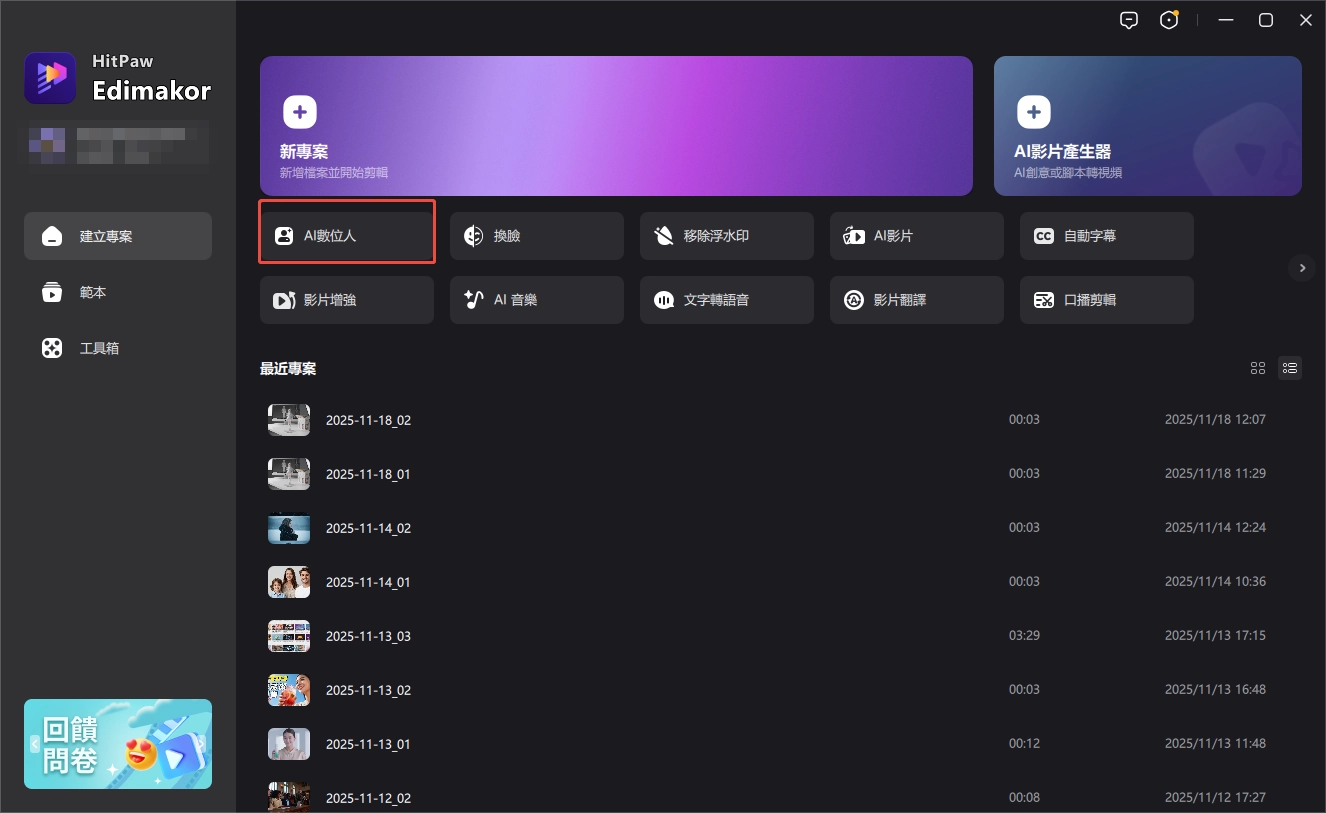Open the feedback message icon in title bar

[1129, 20]
